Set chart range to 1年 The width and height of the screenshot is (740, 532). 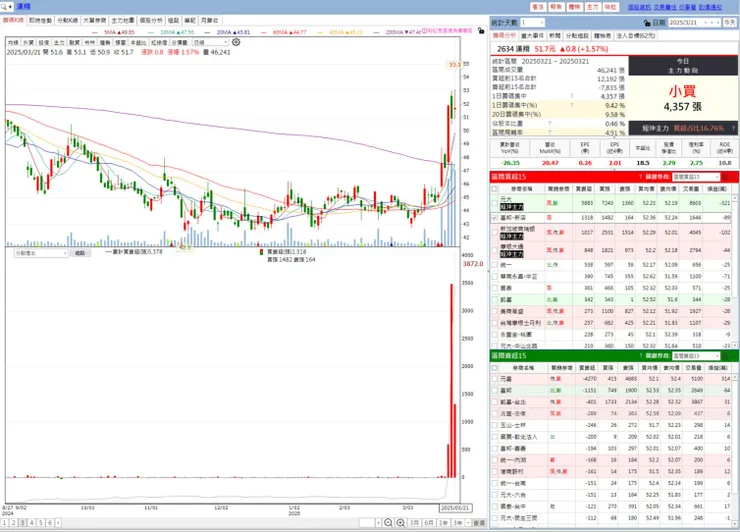click(x=443, y=523)
